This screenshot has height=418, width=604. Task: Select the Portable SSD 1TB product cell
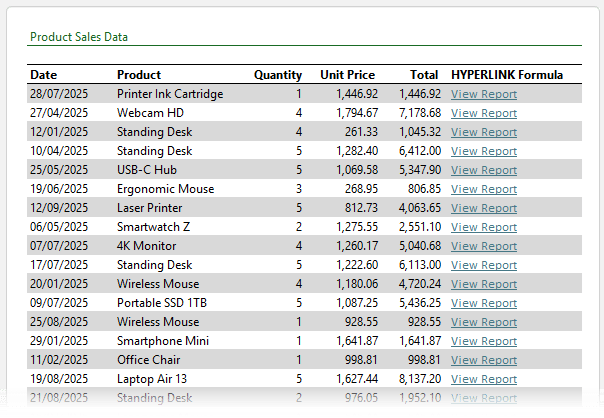pyautogui.click(x=162, y=303)
